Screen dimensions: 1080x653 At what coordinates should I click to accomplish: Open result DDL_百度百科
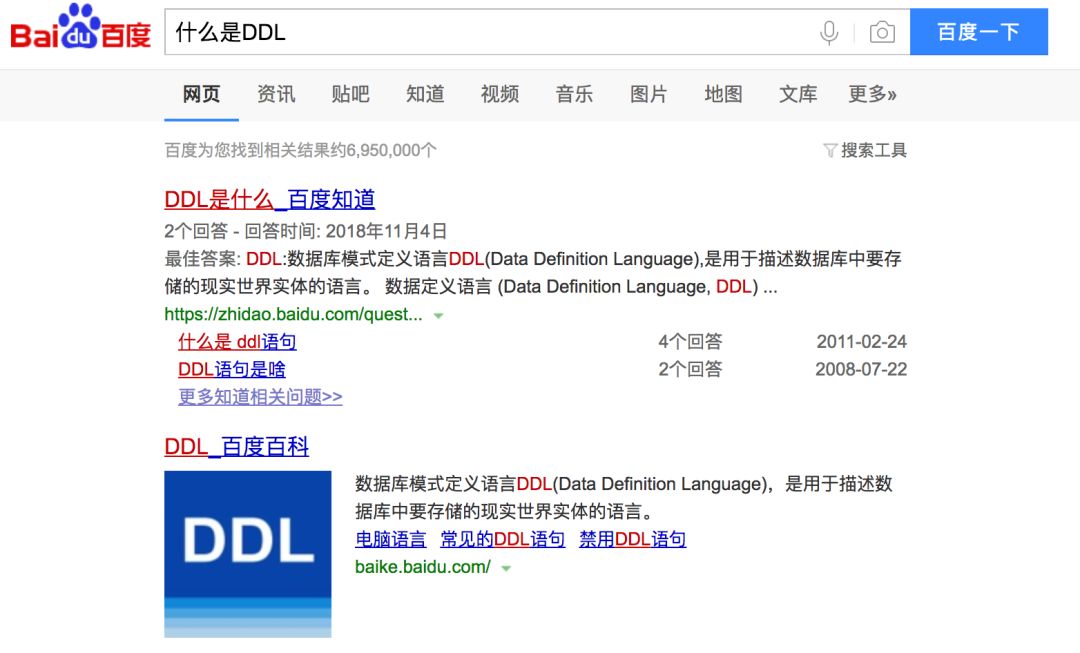[236, 446]
